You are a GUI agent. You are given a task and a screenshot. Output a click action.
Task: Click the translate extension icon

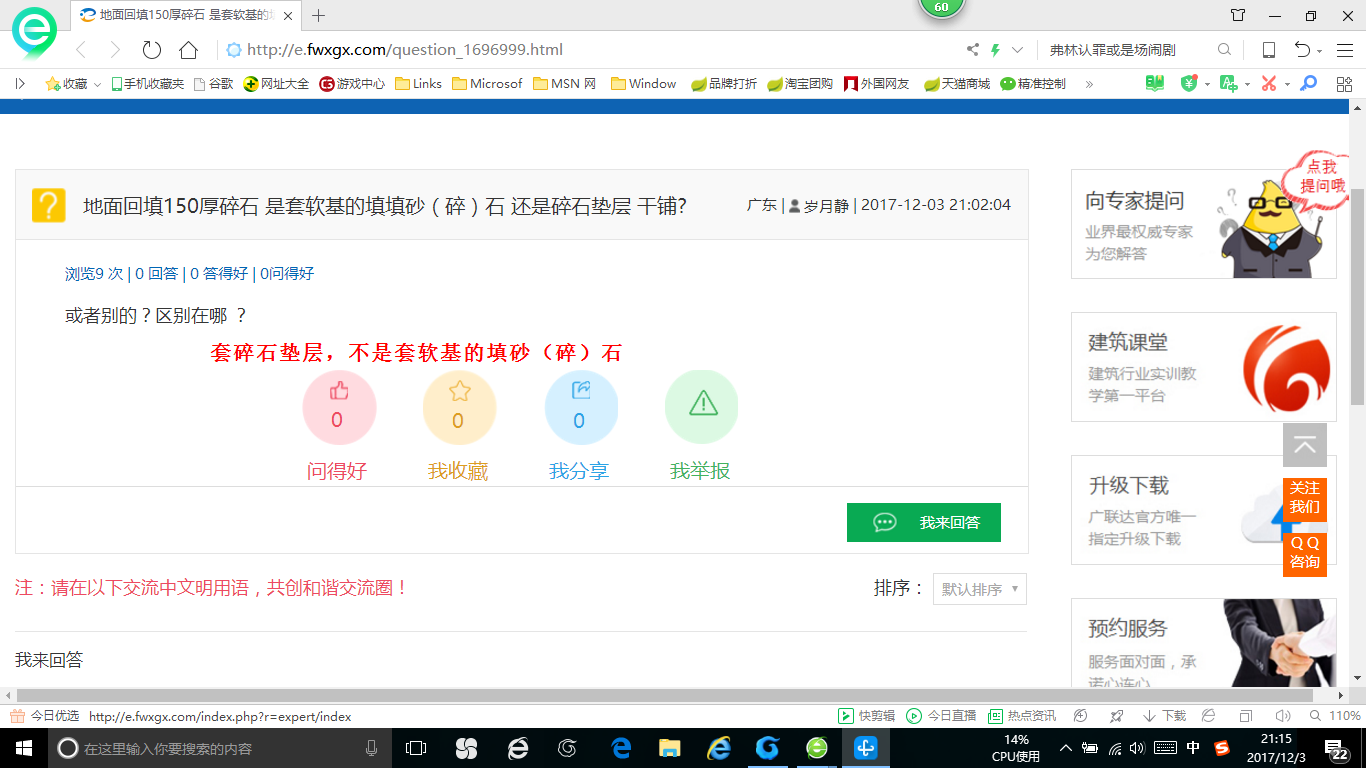(x=1228, y=84)
